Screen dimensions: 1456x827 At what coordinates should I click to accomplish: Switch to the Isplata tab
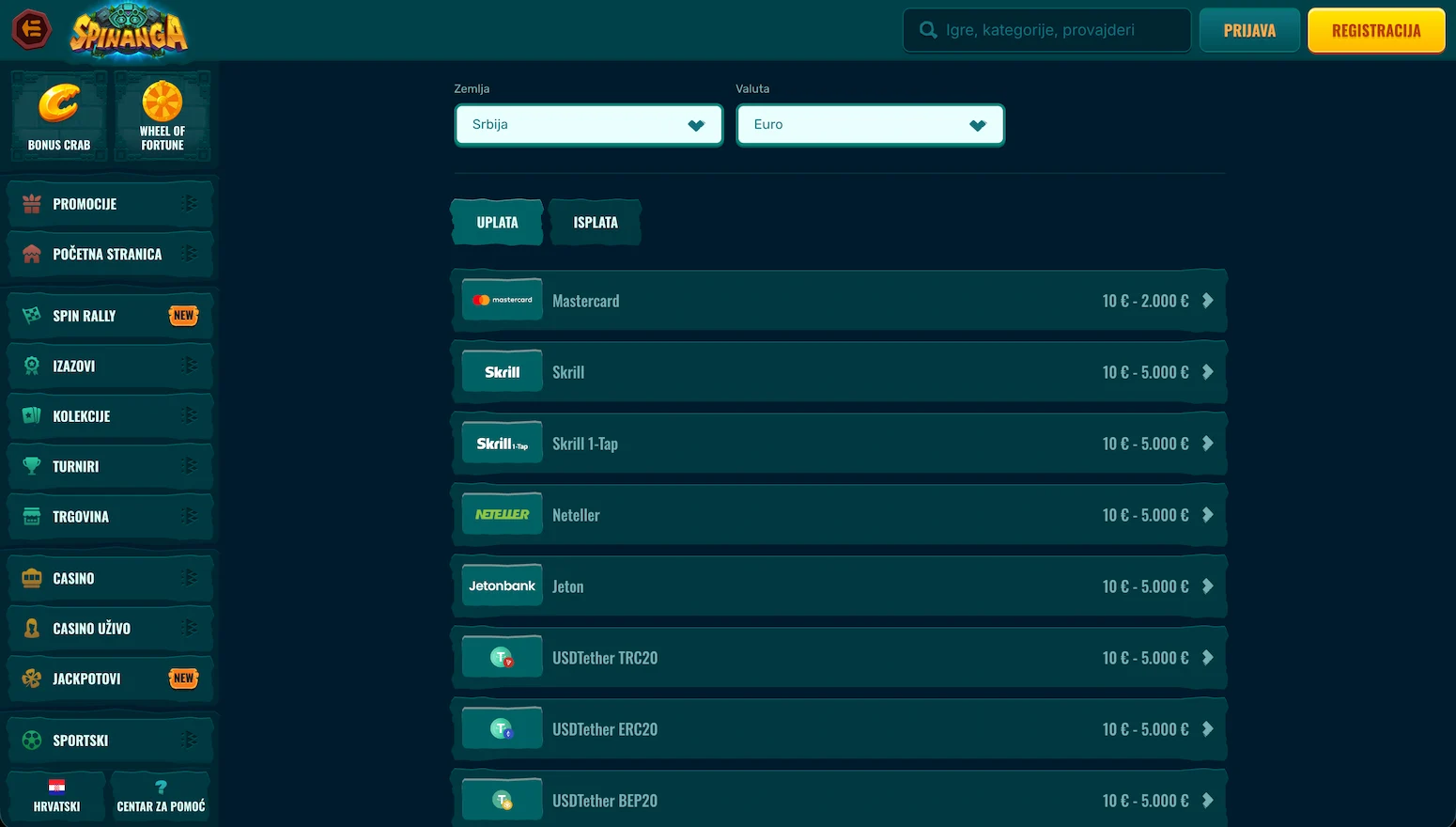pyautogui.click(x=596, y=223)
